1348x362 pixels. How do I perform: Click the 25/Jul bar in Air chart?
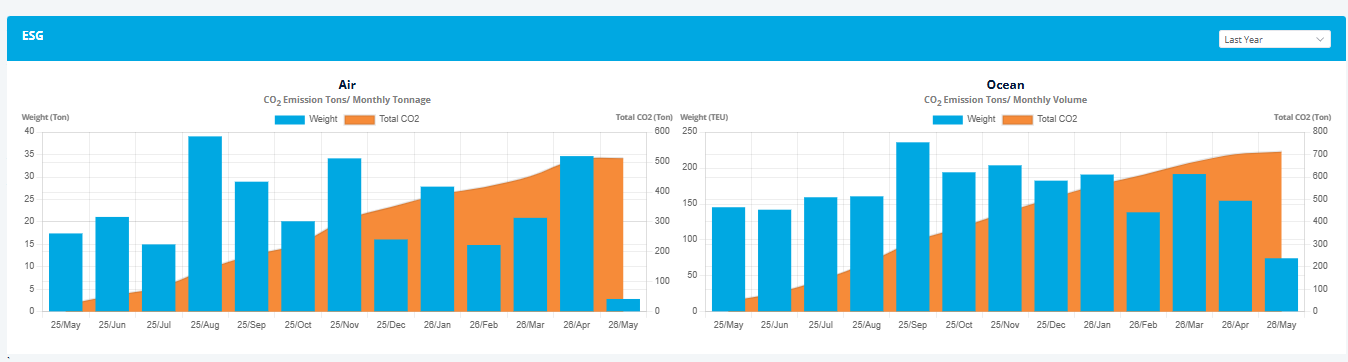pyautogui.click(x=159, y=278)
